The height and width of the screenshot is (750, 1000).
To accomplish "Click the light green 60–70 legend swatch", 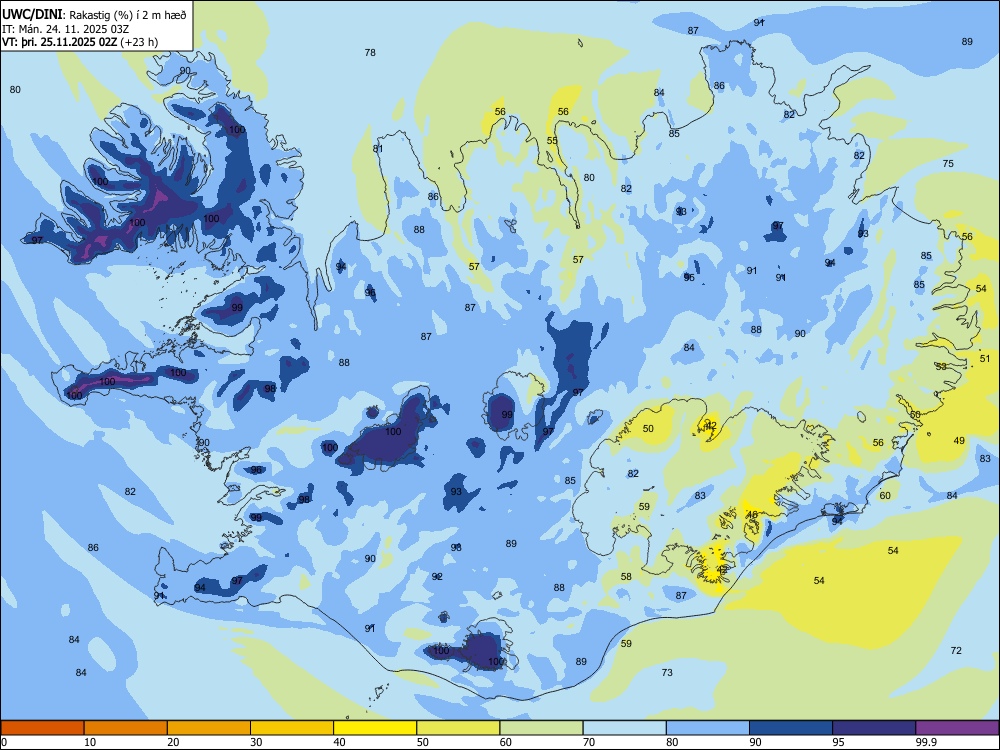I will (x=541, y=728).
